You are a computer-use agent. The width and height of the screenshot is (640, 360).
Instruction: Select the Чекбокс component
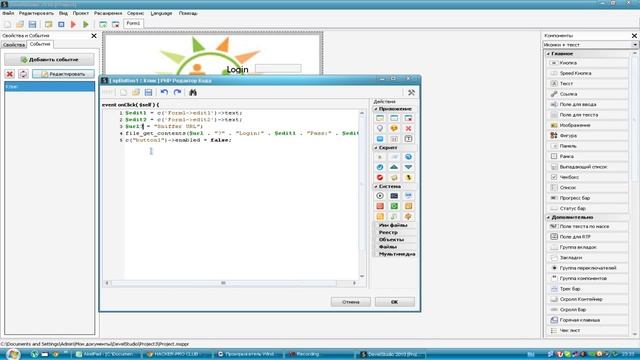tap(587, 177)
